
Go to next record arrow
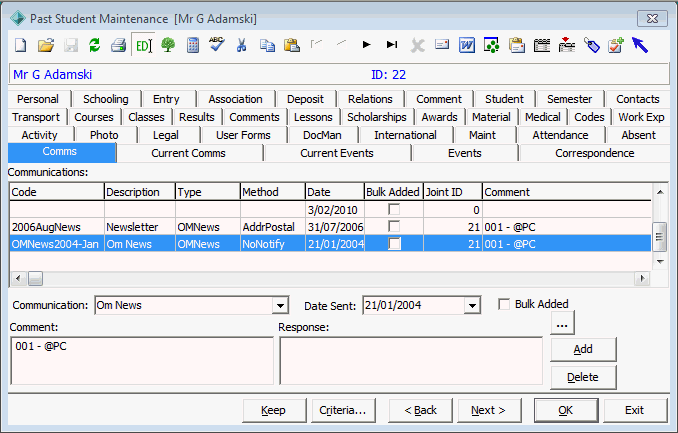pyautogui.click(x=367, y=45)
